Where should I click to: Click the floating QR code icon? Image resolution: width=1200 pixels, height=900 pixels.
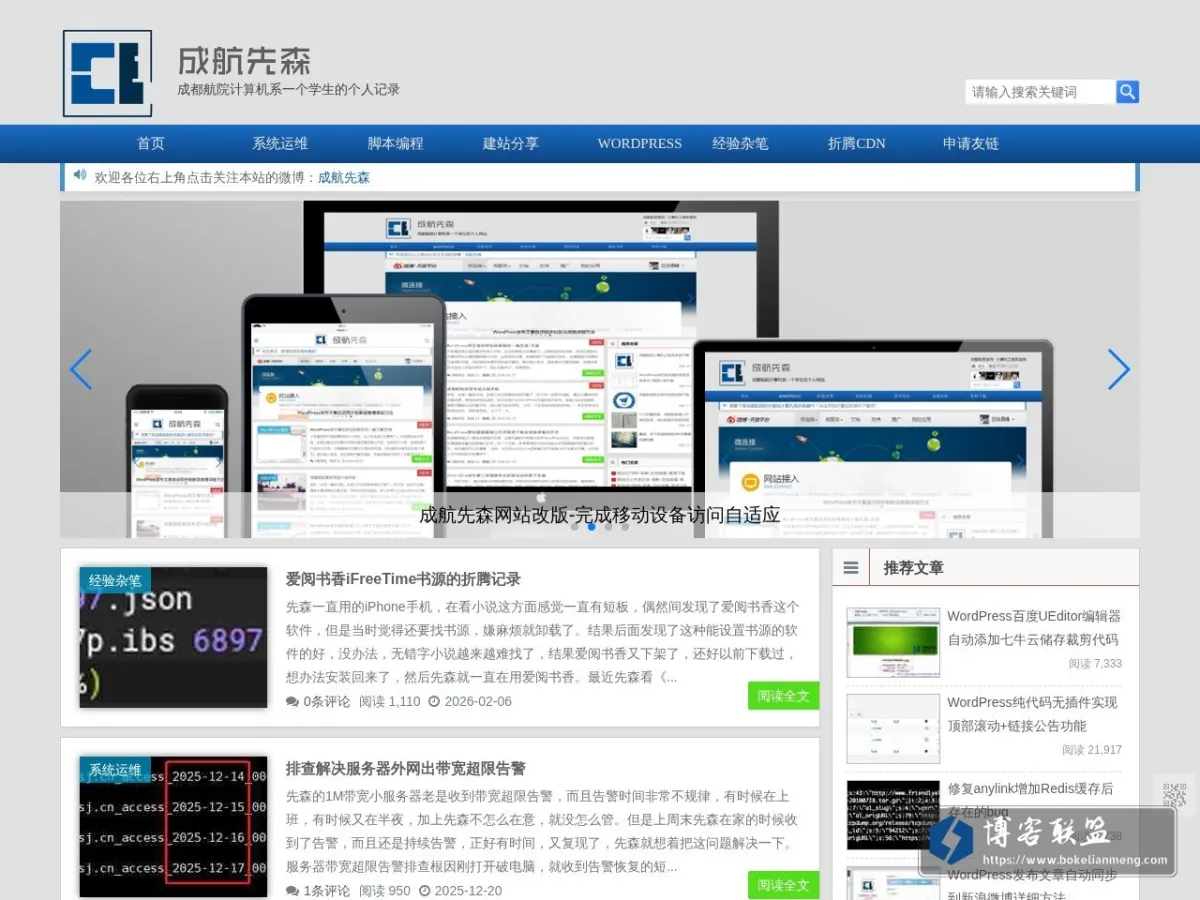tap(1175, 795)
